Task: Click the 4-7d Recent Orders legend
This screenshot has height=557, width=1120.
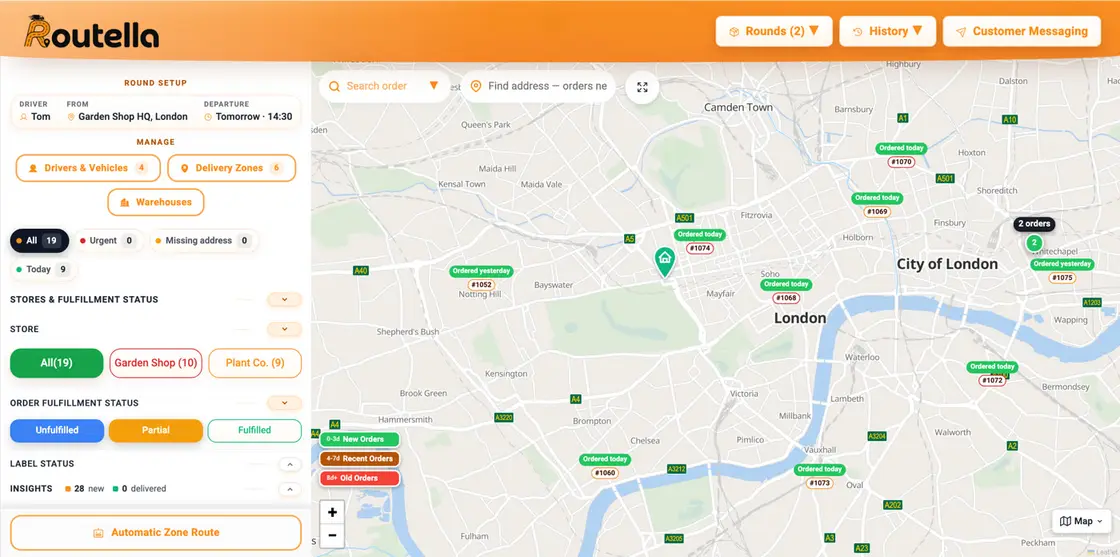Action: (359, 458)
